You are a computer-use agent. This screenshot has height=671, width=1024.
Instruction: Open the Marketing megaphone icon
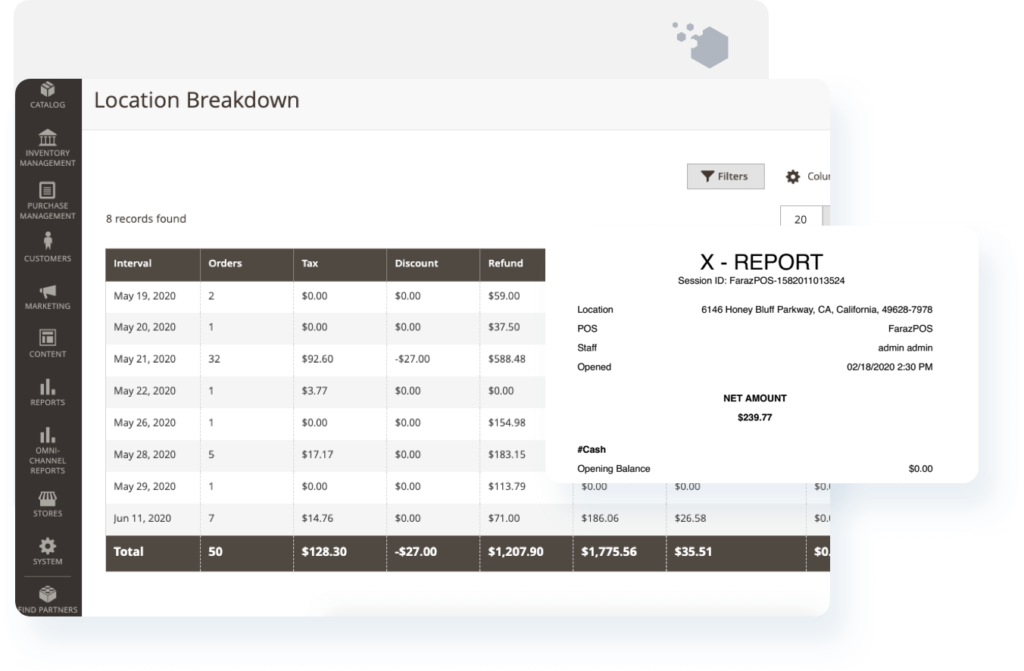click(x=47, y=296)
